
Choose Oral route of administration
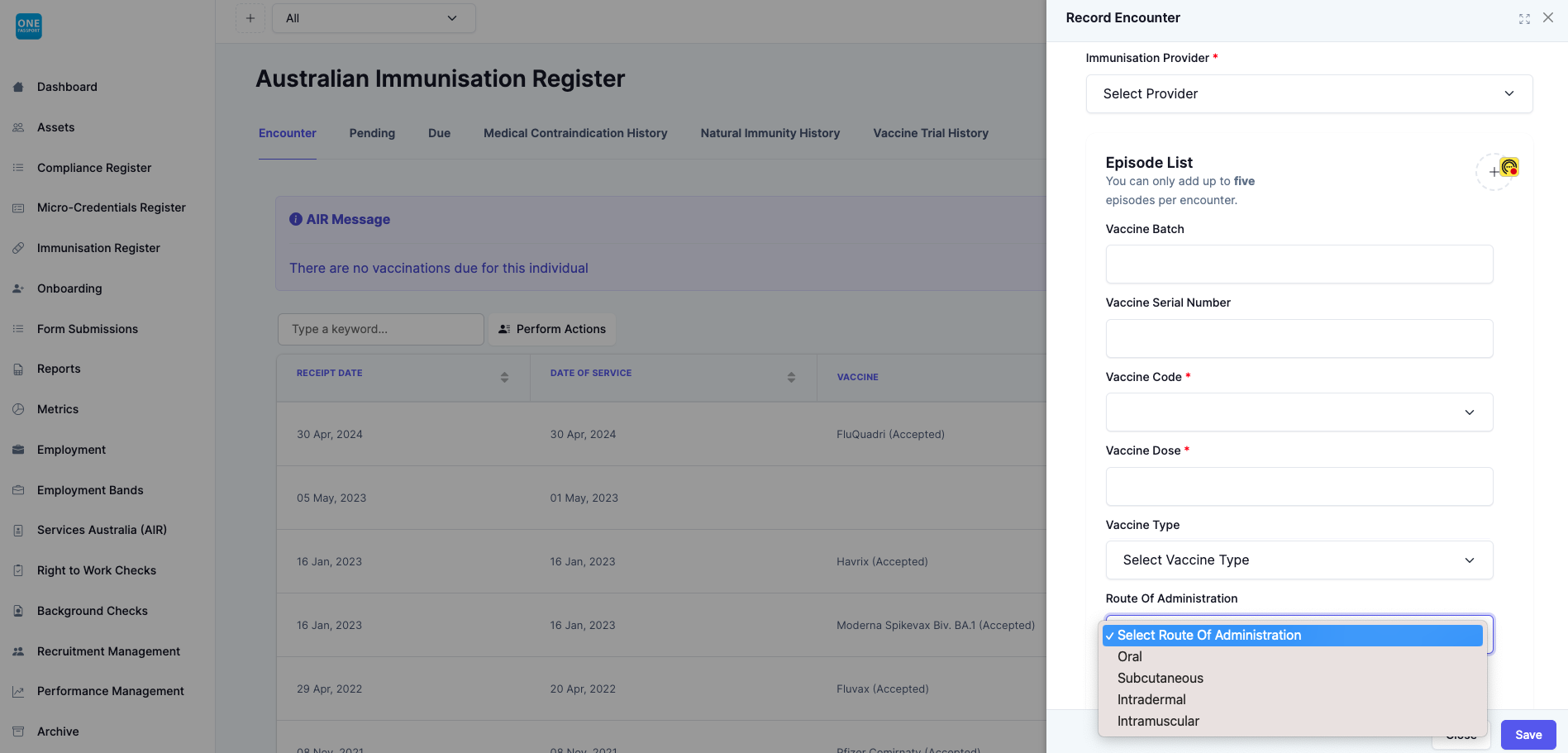1293,656
